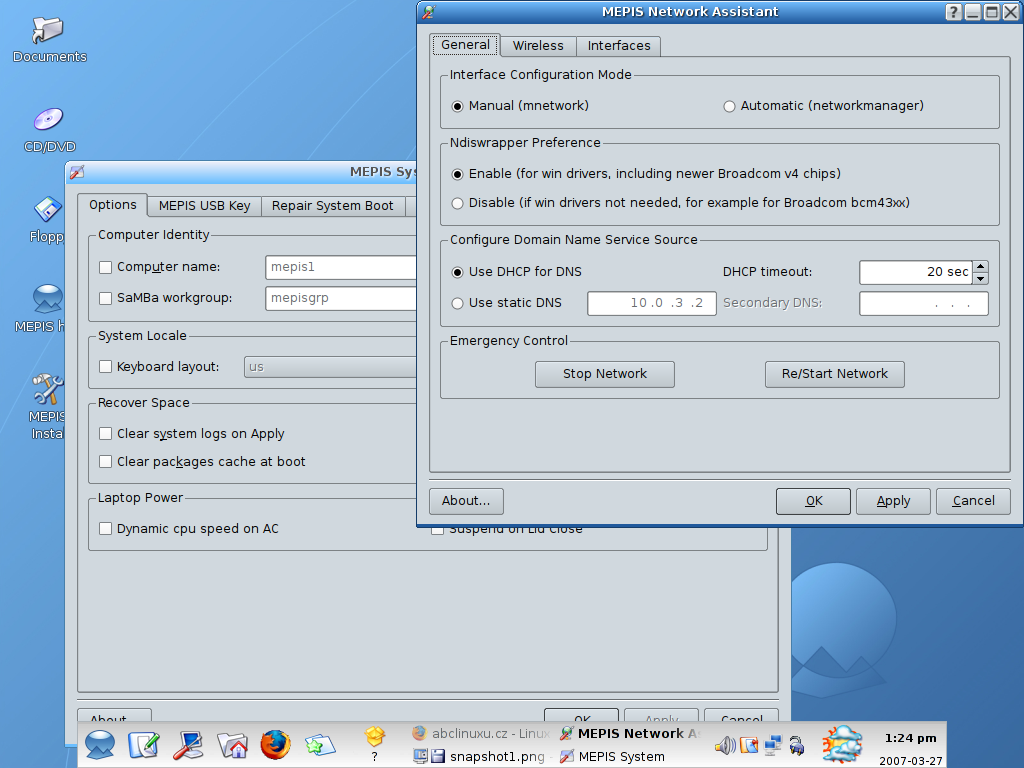This screenshot has width=1024, height=768.
Task: Open the bookmarks star folder panel icon
Action: point(319,744)
